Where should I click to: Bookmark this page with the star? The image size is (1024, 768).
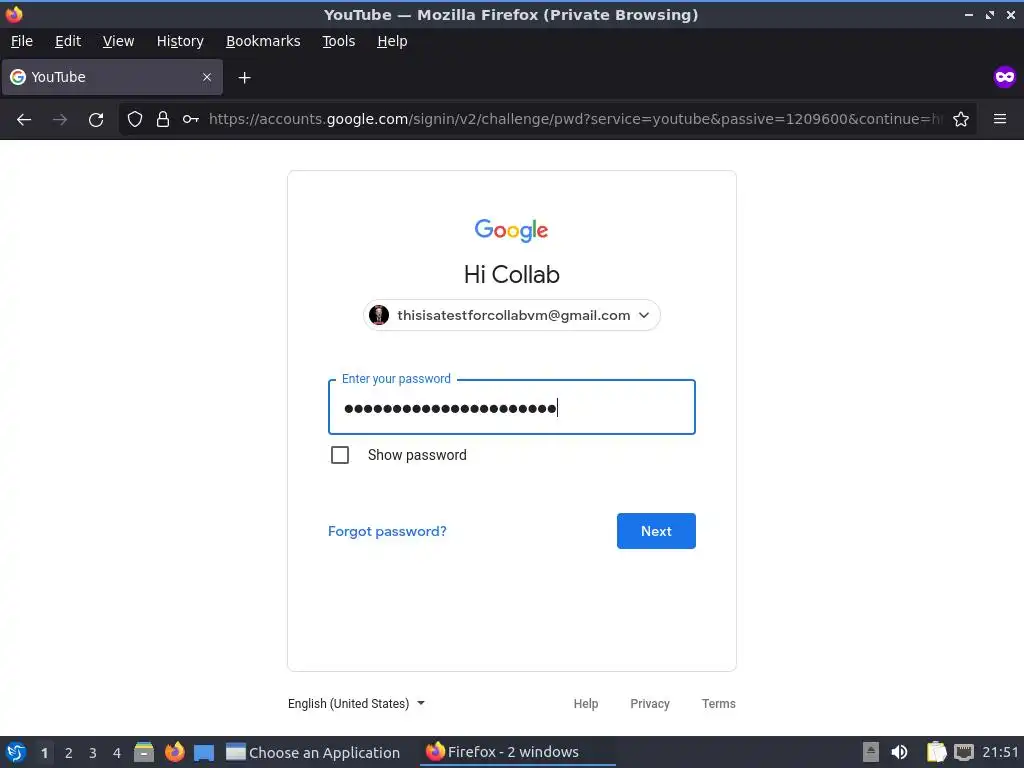[961, 119]
